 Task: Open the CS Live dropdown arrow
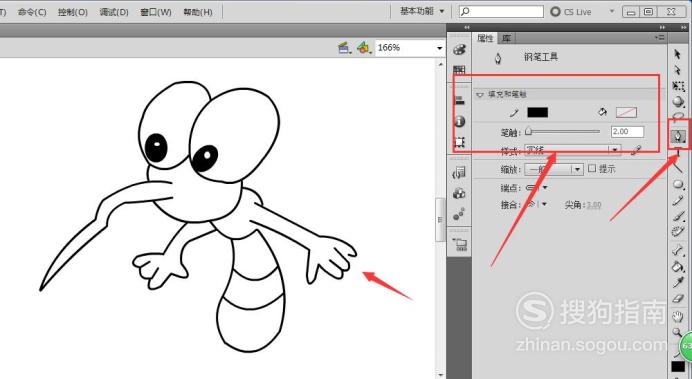coord(612,11)
